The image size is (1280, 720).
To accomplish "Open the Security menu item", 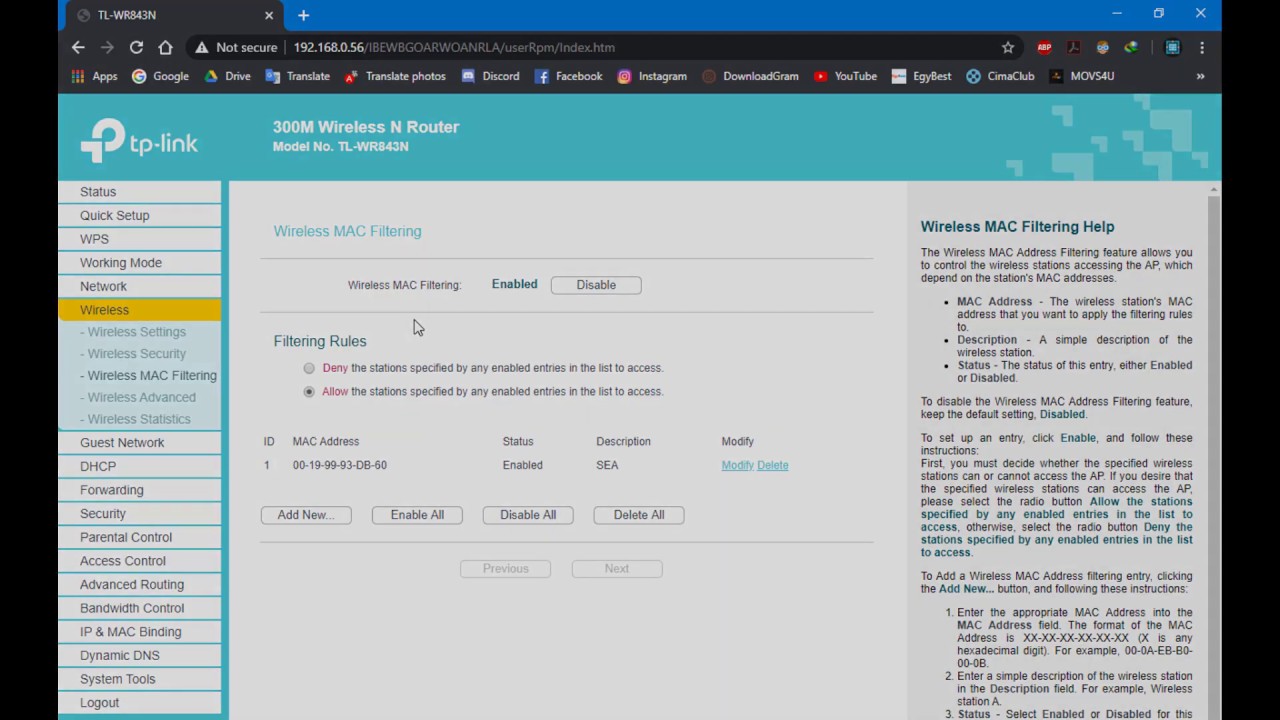I will [139, 514].
